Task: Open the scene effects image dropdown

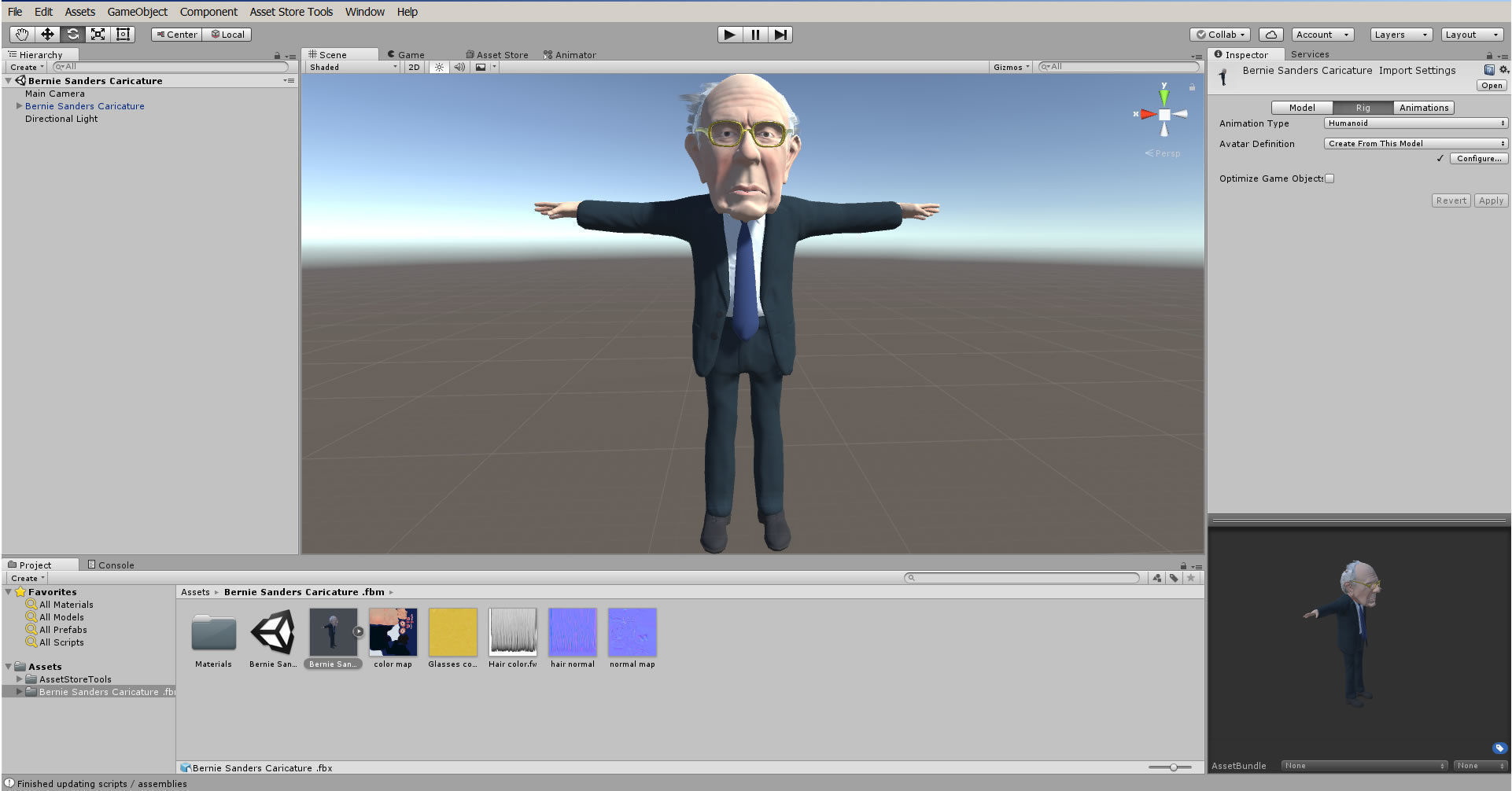Action: [485, 68]
